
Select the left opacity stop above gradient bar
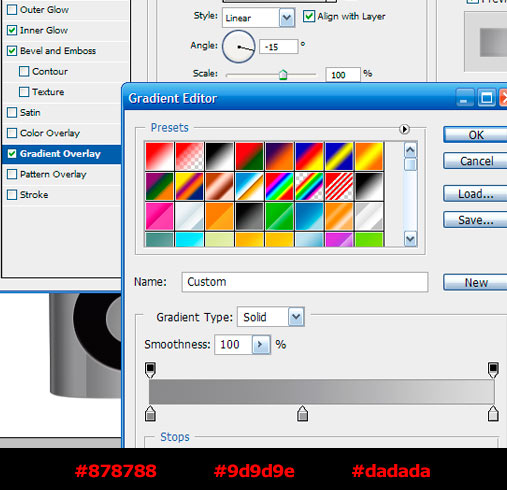click(x=150, y=370)
